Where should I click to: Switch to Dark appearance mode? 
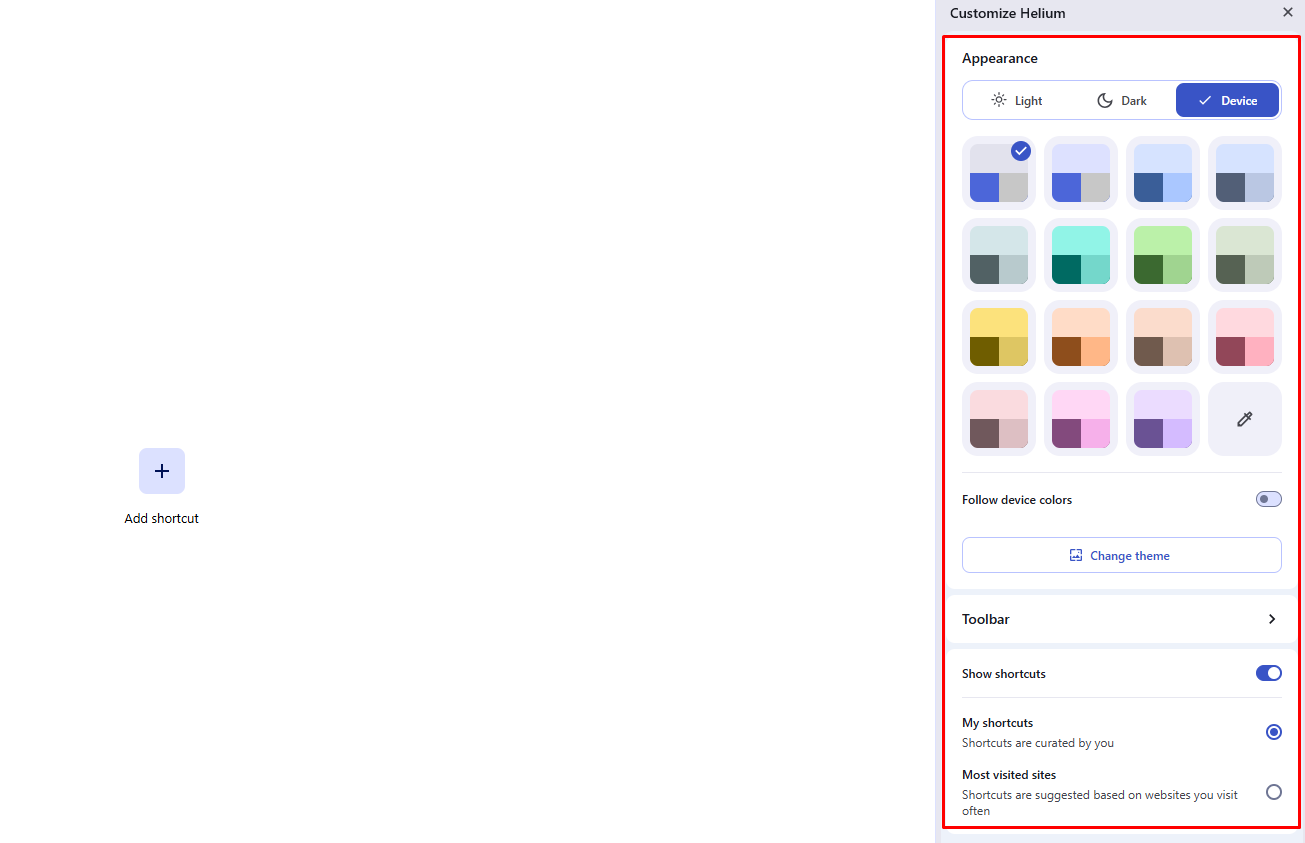(1121, 100)
